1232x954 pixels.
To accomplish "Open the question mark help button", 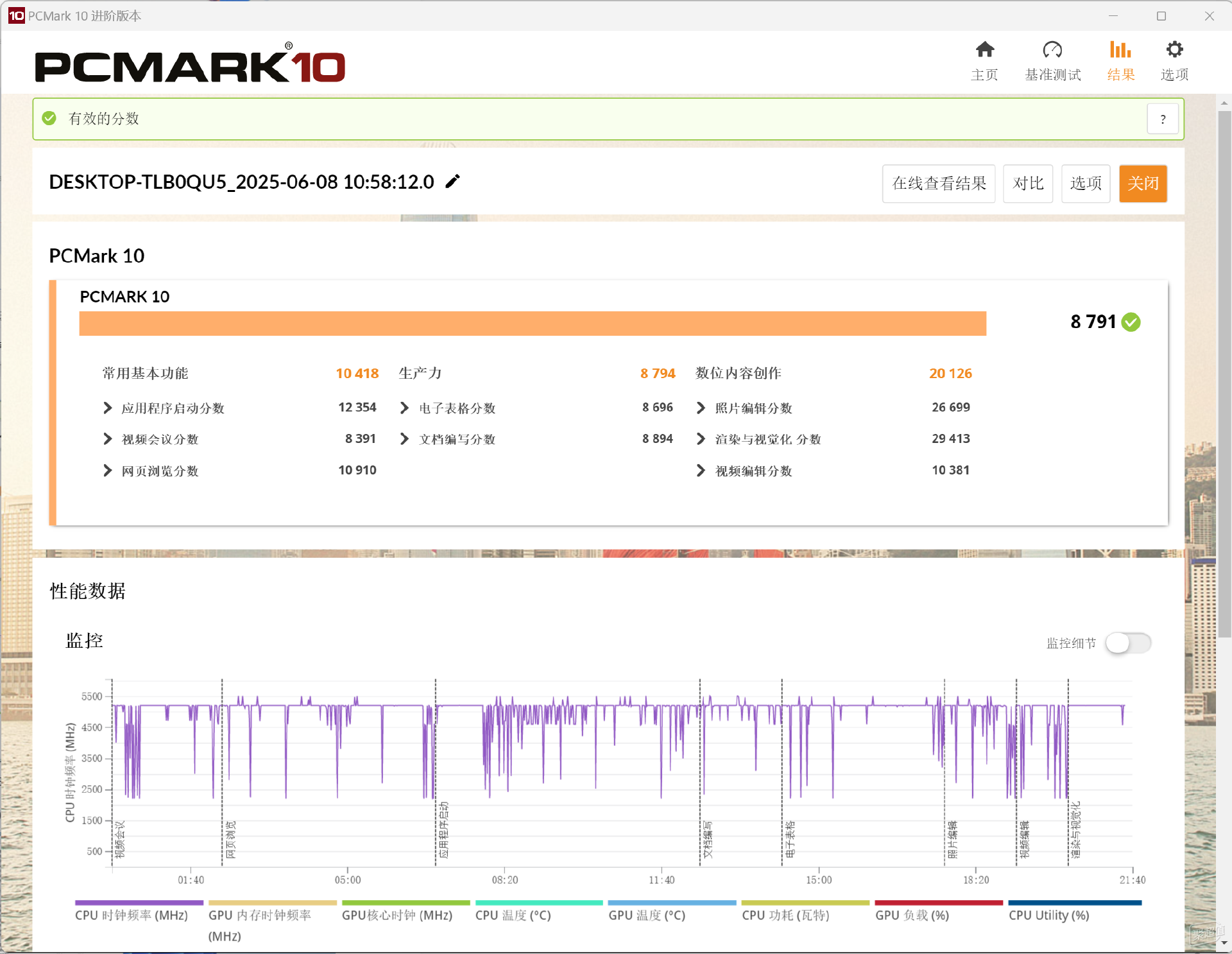I will pos(1163,119).
